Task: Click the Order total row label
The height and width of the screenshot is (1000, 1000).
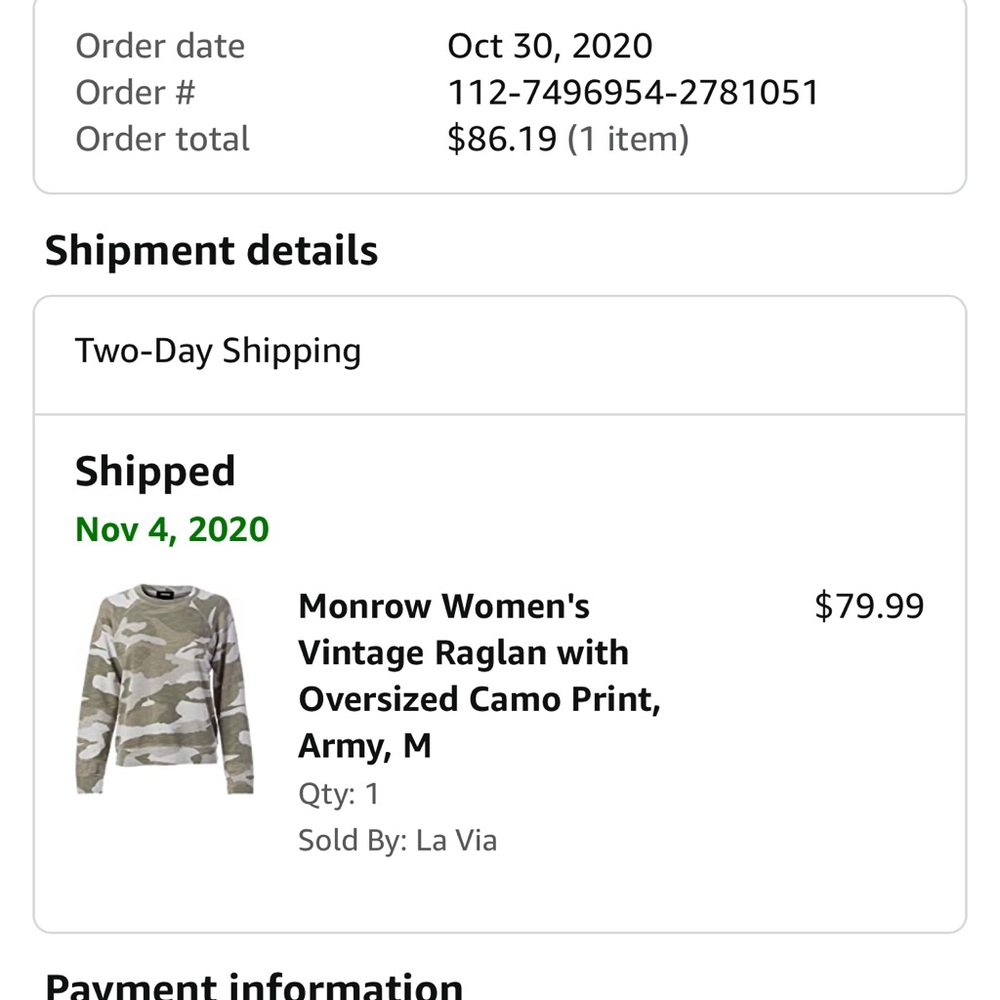Action: coord(162,138)
